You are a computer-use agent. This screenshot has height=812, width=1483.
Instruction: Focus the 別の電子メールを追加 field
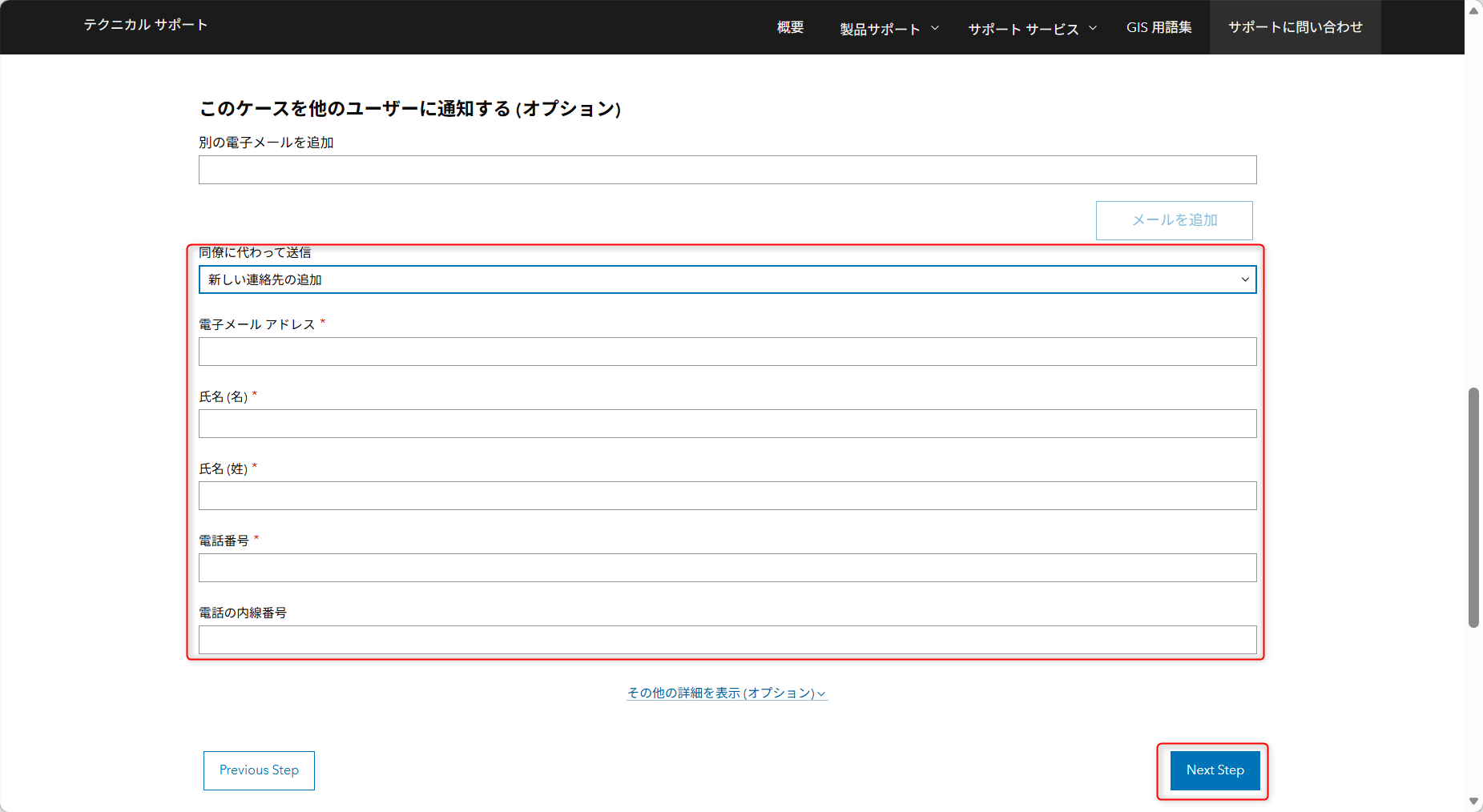click(727, 170)
